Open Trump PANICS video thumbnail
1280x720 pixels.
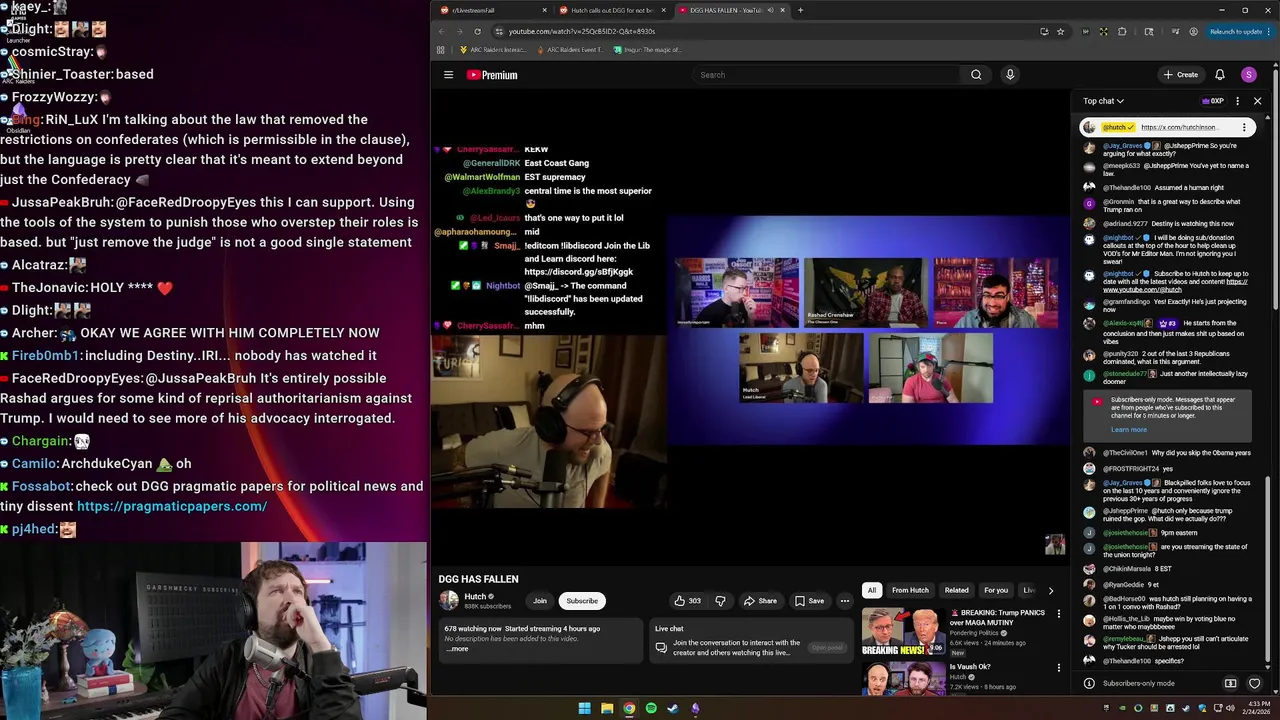(x=903, y=632)
